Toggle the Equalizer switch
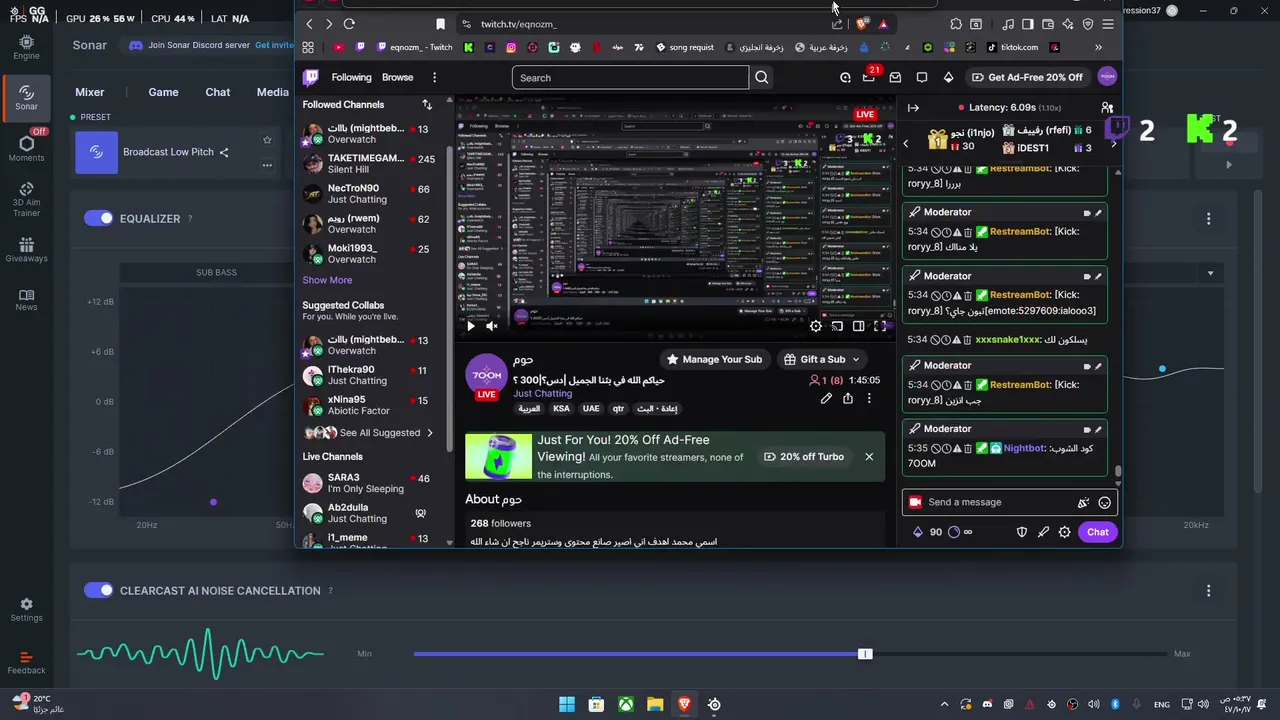 pyautogui.click(x=98, y=218)
